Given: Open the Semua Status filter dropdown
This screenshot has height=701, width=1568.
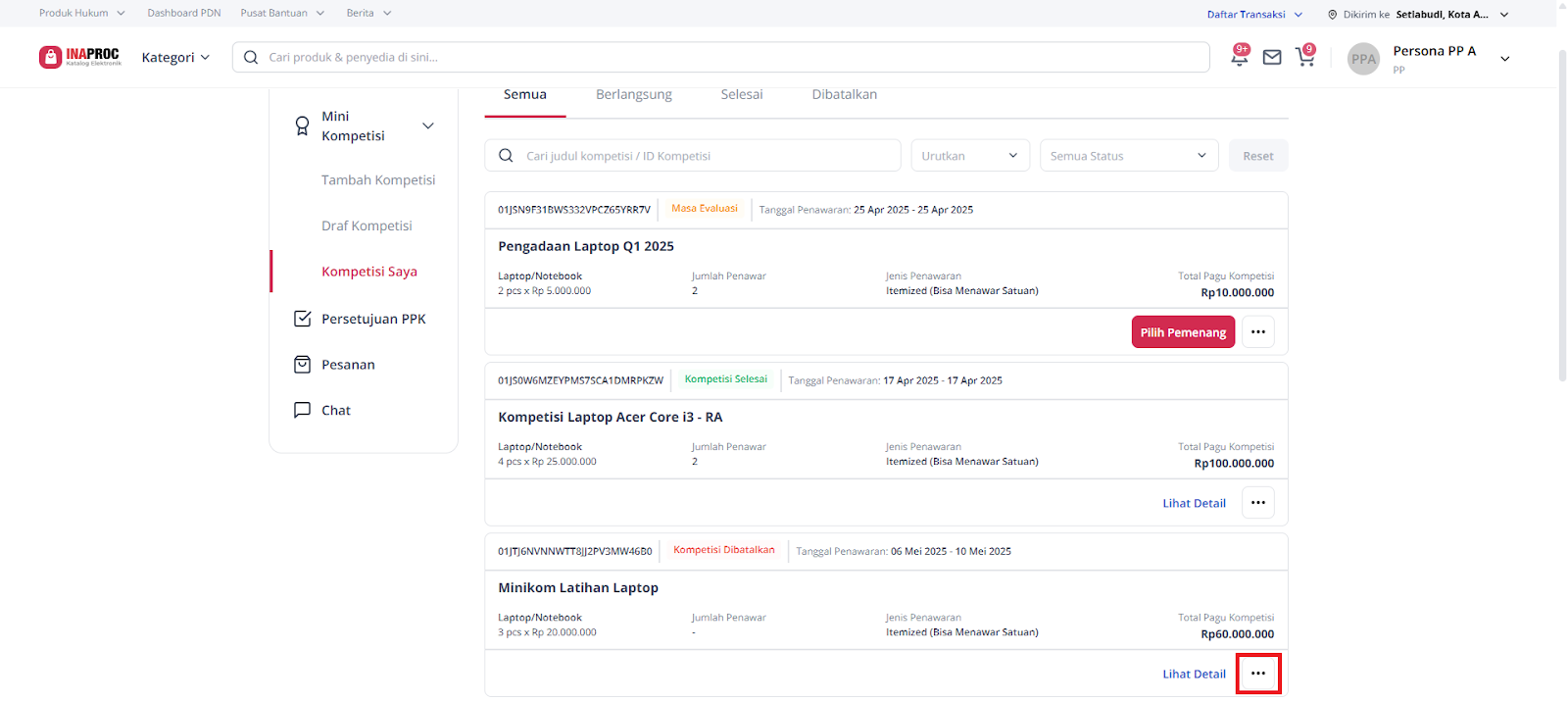Looking at the screenshot, I should [1128, 156].
